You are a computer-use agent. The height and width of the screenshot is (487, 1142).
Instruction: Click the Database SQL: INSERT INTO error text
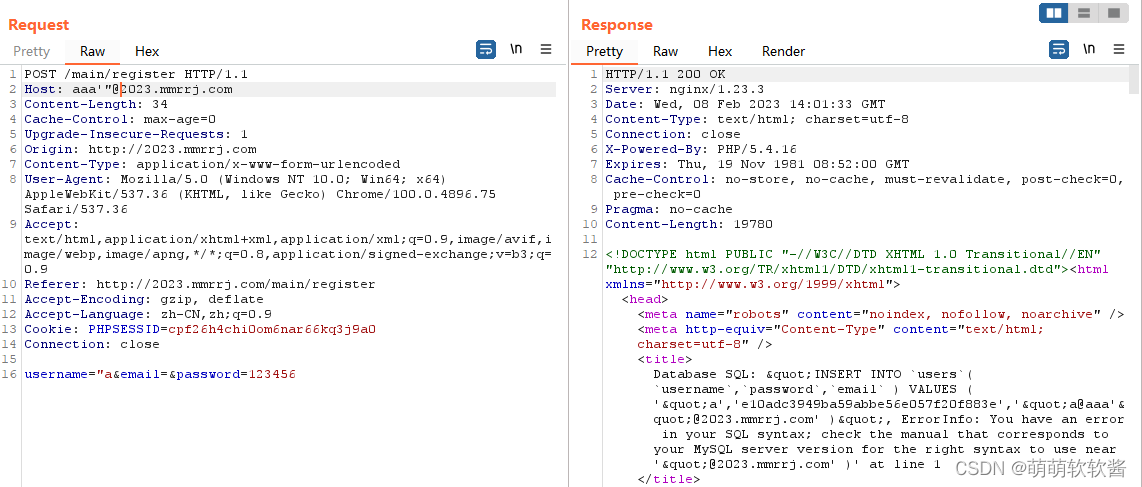point(889,419)
